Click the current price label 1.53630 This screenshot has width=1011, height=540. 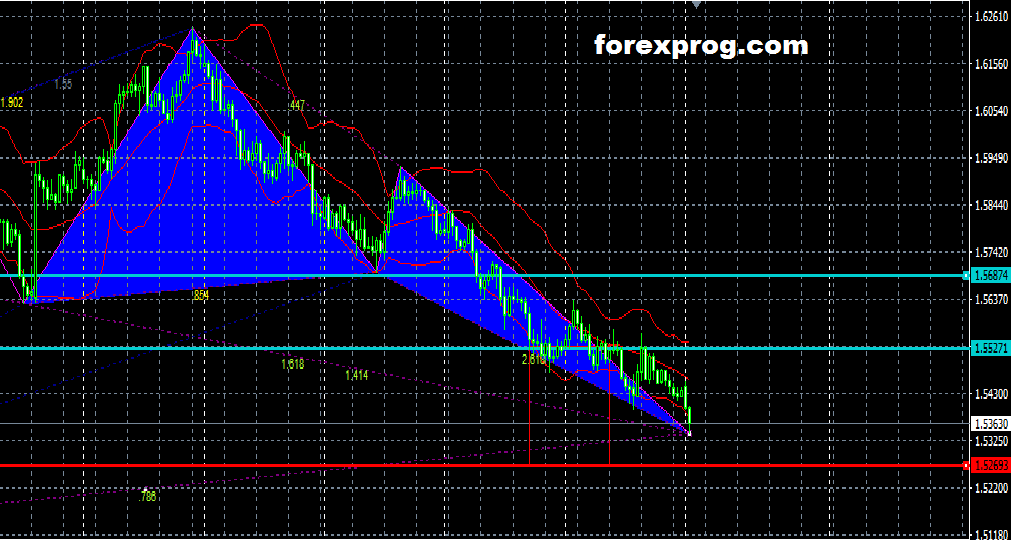tap(989, 424)
